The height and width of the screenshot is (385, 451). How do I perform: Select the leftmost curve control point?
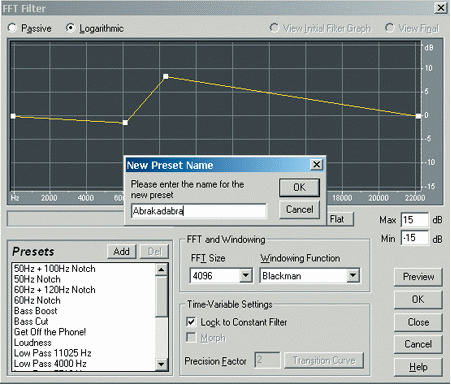coord(13,116)
